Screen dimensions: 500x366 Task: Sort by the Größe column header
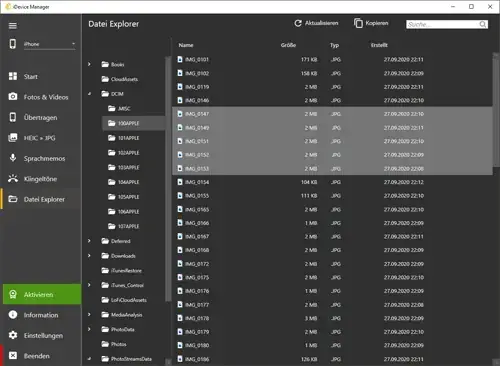[x=288, y=45]
